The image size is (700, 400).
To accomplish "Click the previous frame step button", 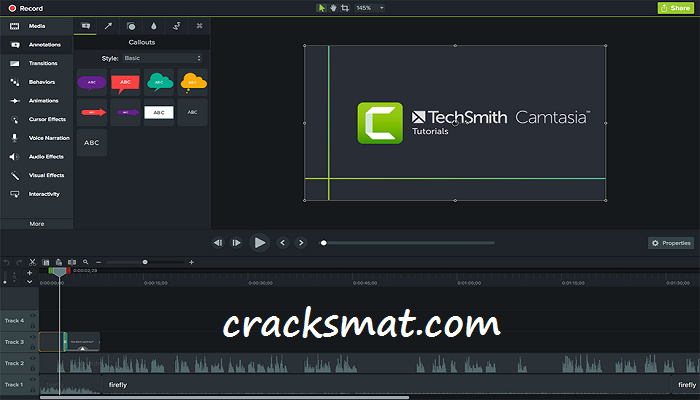I will click(x=218, y=243).
